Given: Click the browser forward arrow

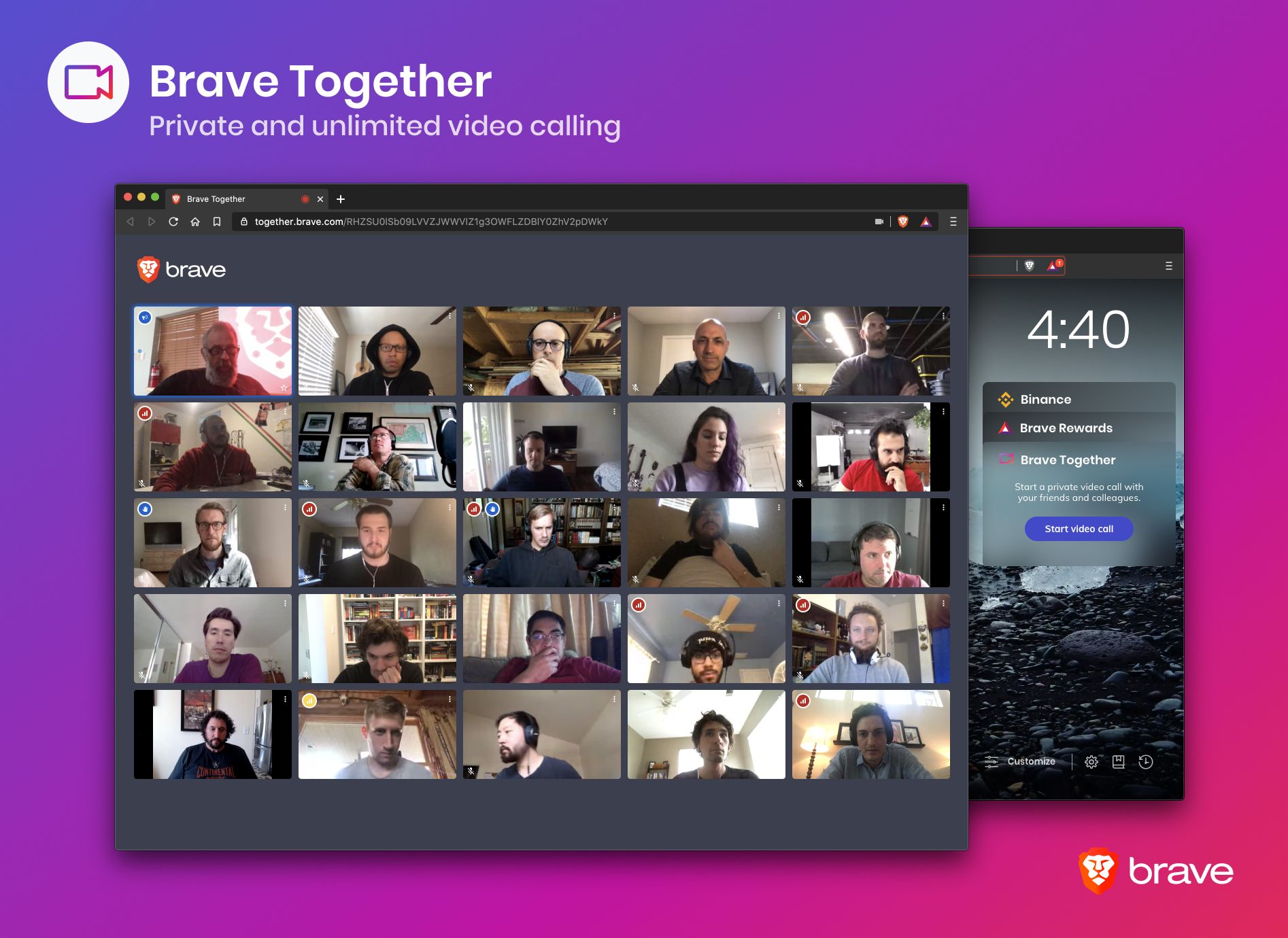Looking at the screenshot, I should 152,222.
